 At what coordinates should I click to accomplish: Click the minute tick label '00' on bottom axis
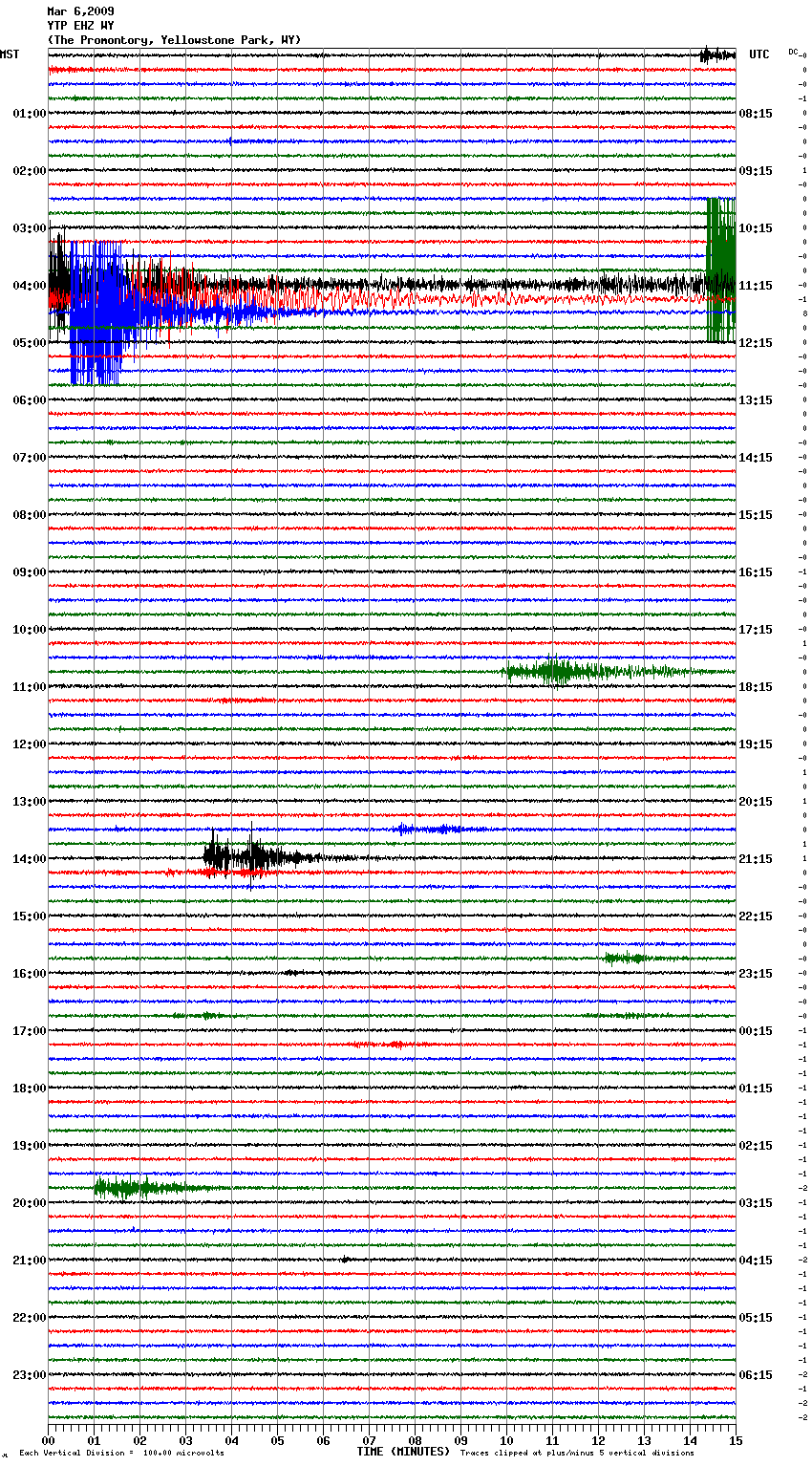pyautogui.click(x=49, y=1440)
